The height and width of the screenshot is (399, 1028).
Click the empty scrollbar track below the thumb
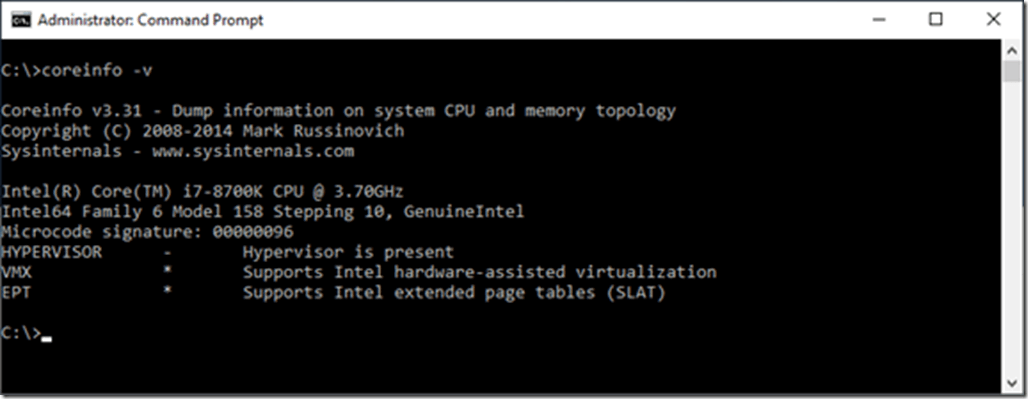pyautogui.click(x=1010, y=228)
